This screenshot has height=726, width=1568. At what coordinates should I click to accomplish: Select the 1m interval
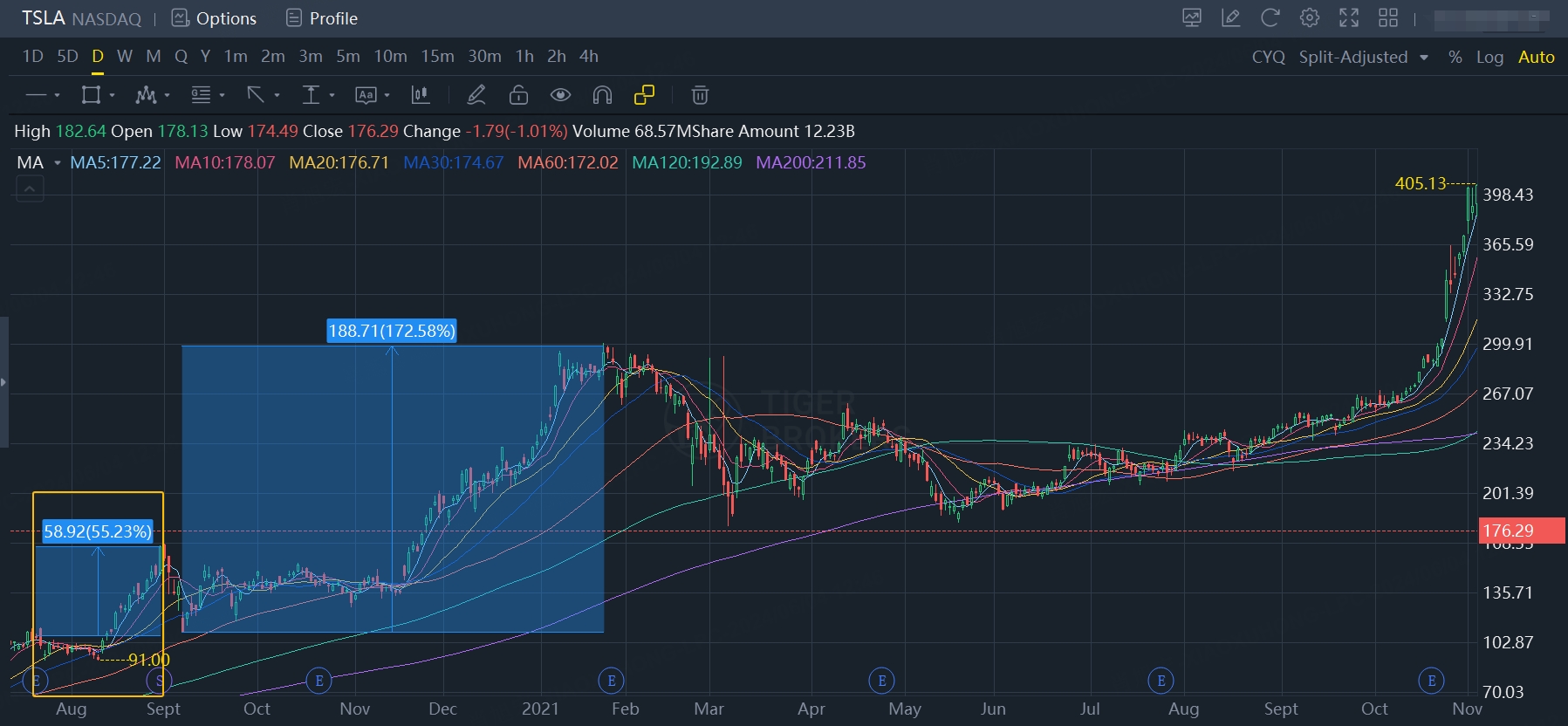click(x=236, y=57)
